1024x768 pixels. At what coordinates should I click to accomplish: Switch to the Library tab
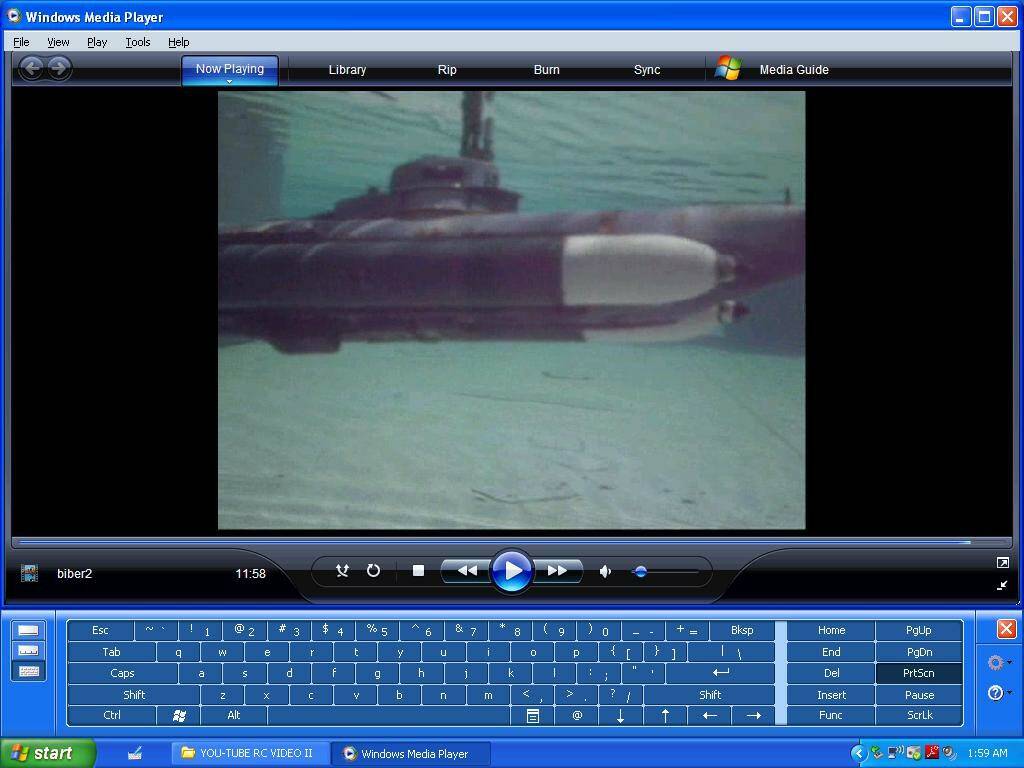tap(347, 70)
